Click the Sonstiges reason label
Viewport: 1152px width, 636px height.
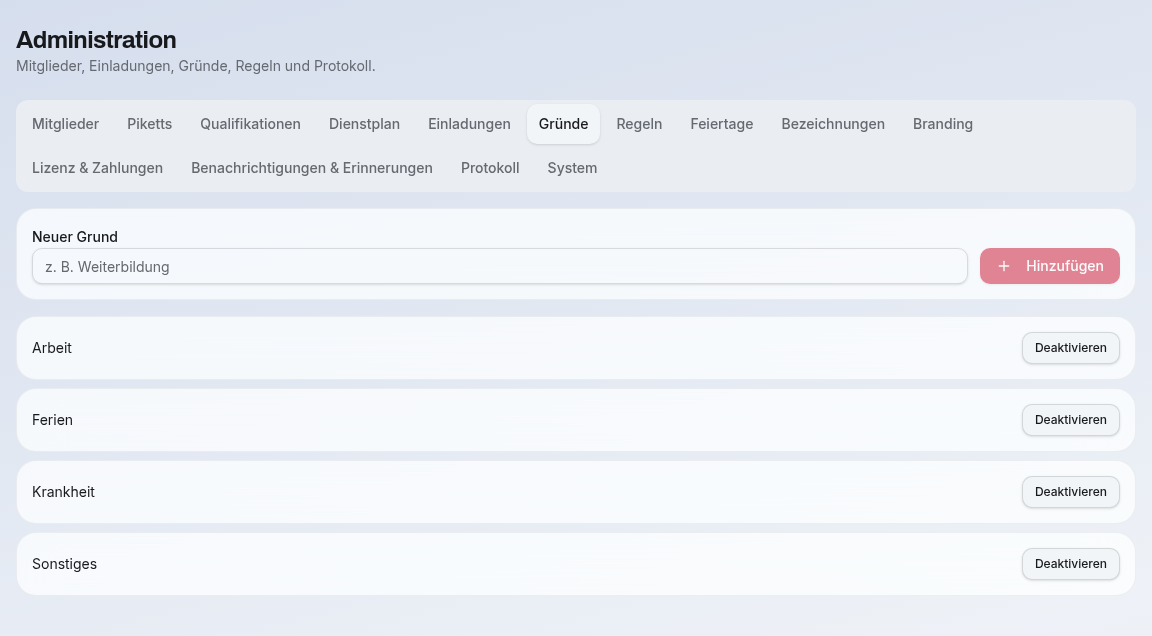click(65, 564)
